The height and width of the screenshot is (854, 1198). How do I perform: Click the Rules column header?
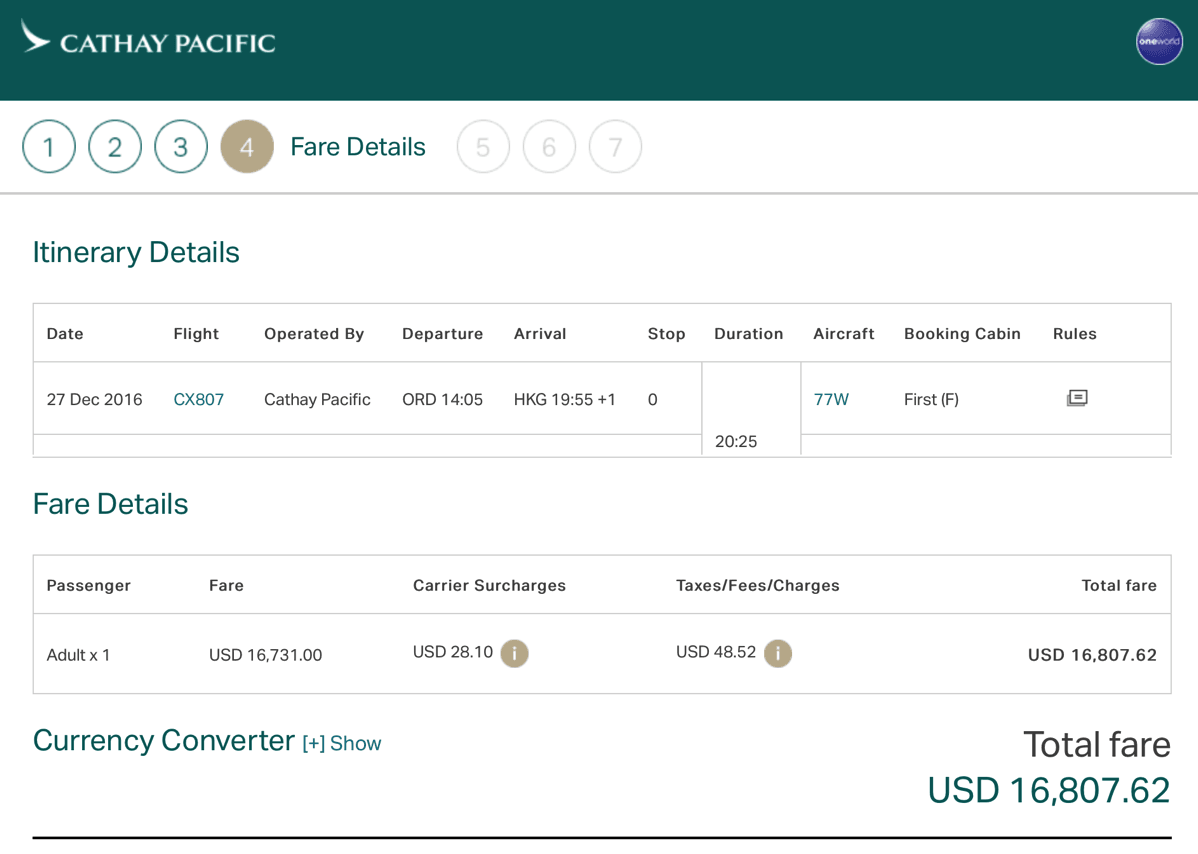[1074, 334]
